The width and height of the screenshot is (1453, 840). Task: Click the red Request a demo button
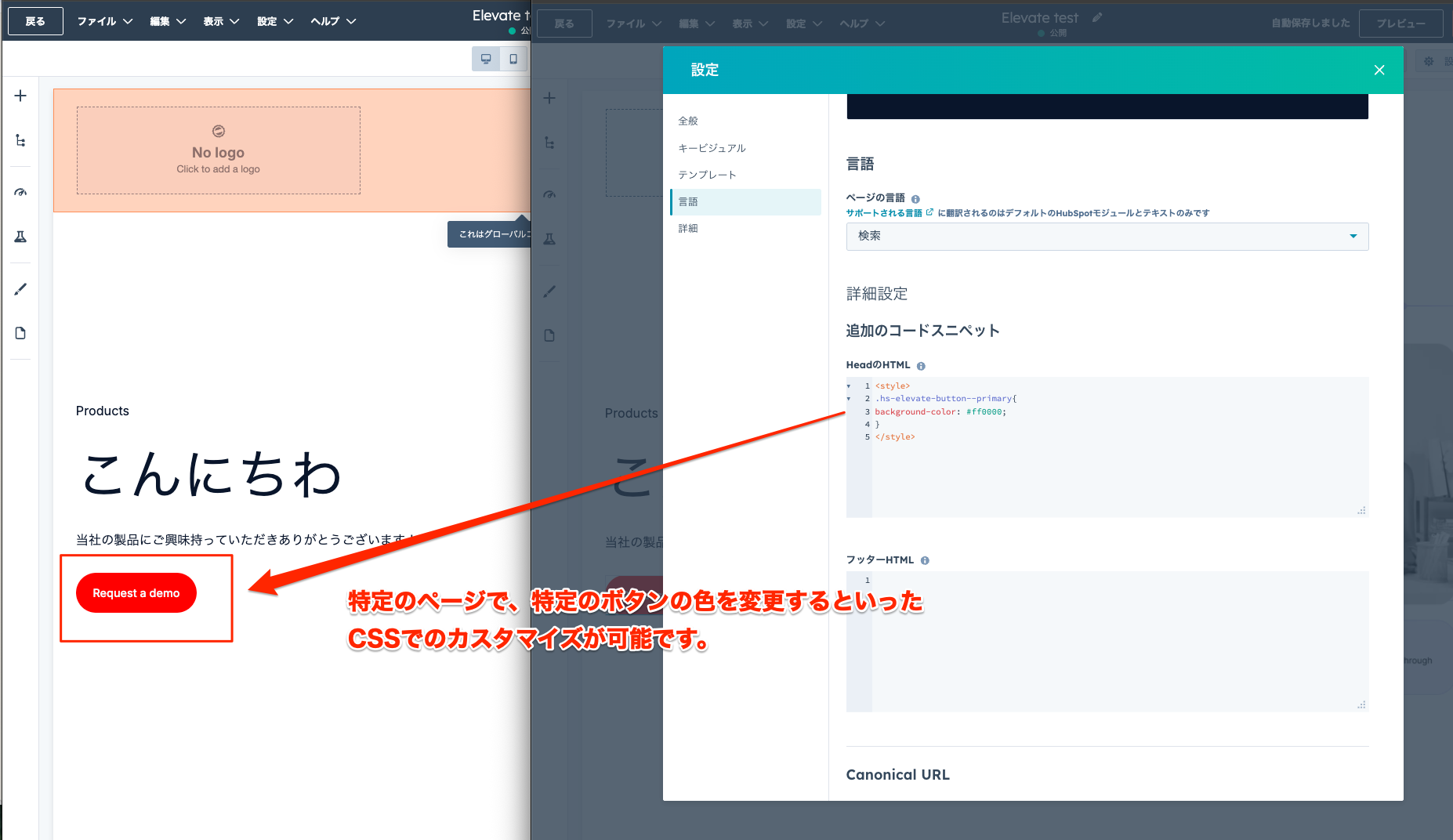(x=136, y=593)
